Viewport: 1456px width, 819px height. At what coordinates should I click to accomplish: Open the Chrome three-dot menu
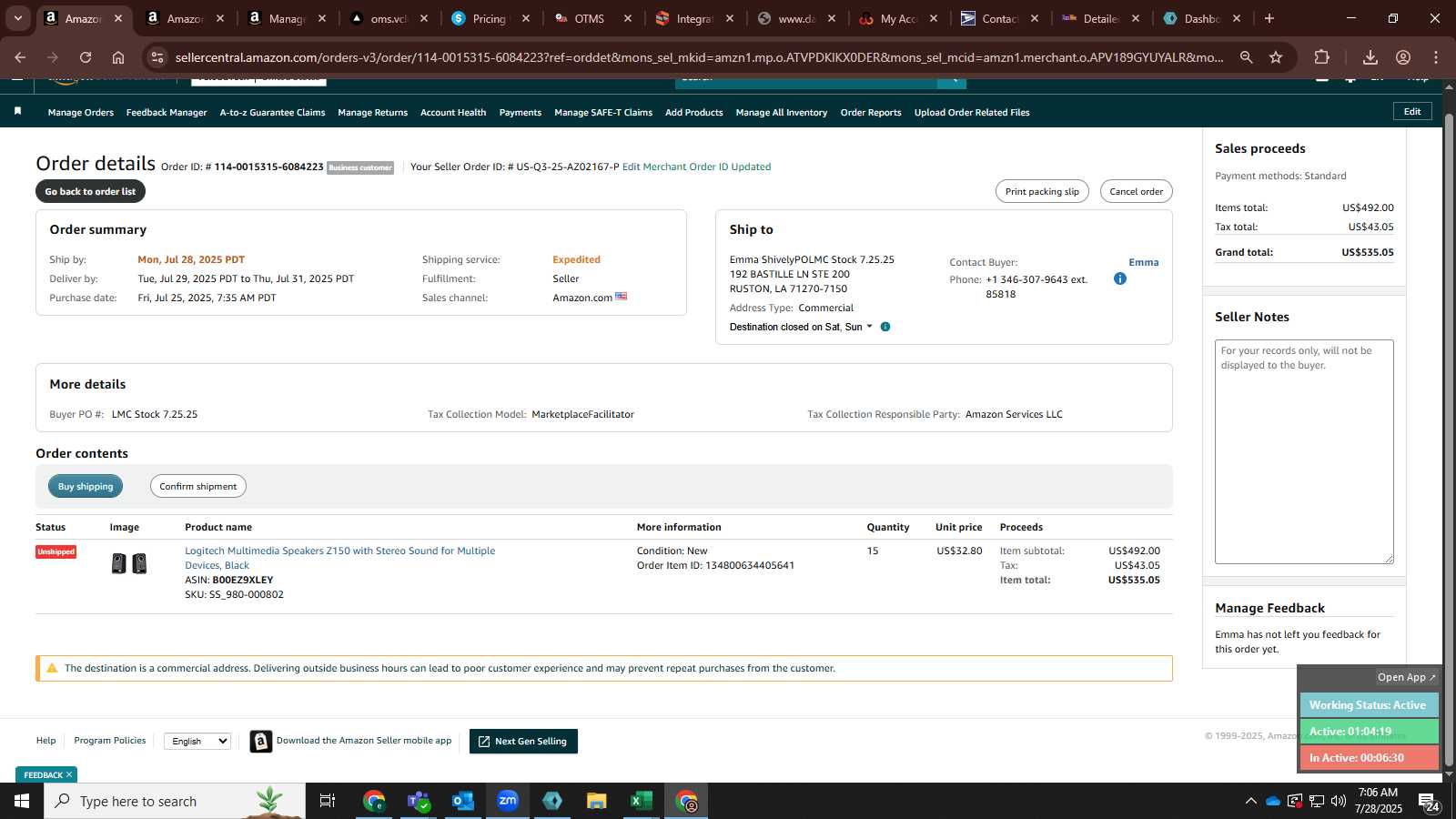[1436, 57]
